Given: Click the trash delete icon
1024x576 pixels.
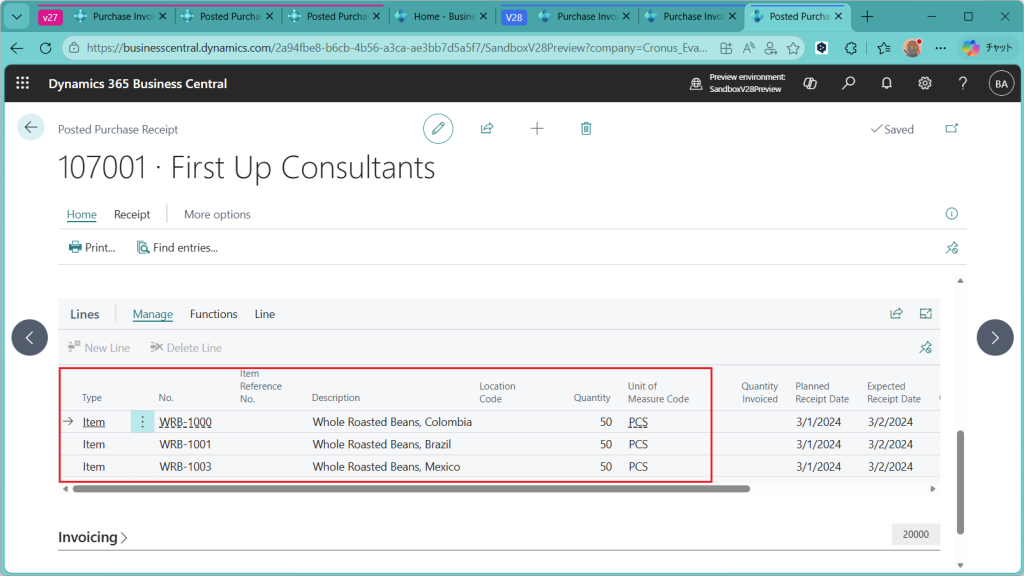Looking at the screenshot, I should tap(586, 129).
